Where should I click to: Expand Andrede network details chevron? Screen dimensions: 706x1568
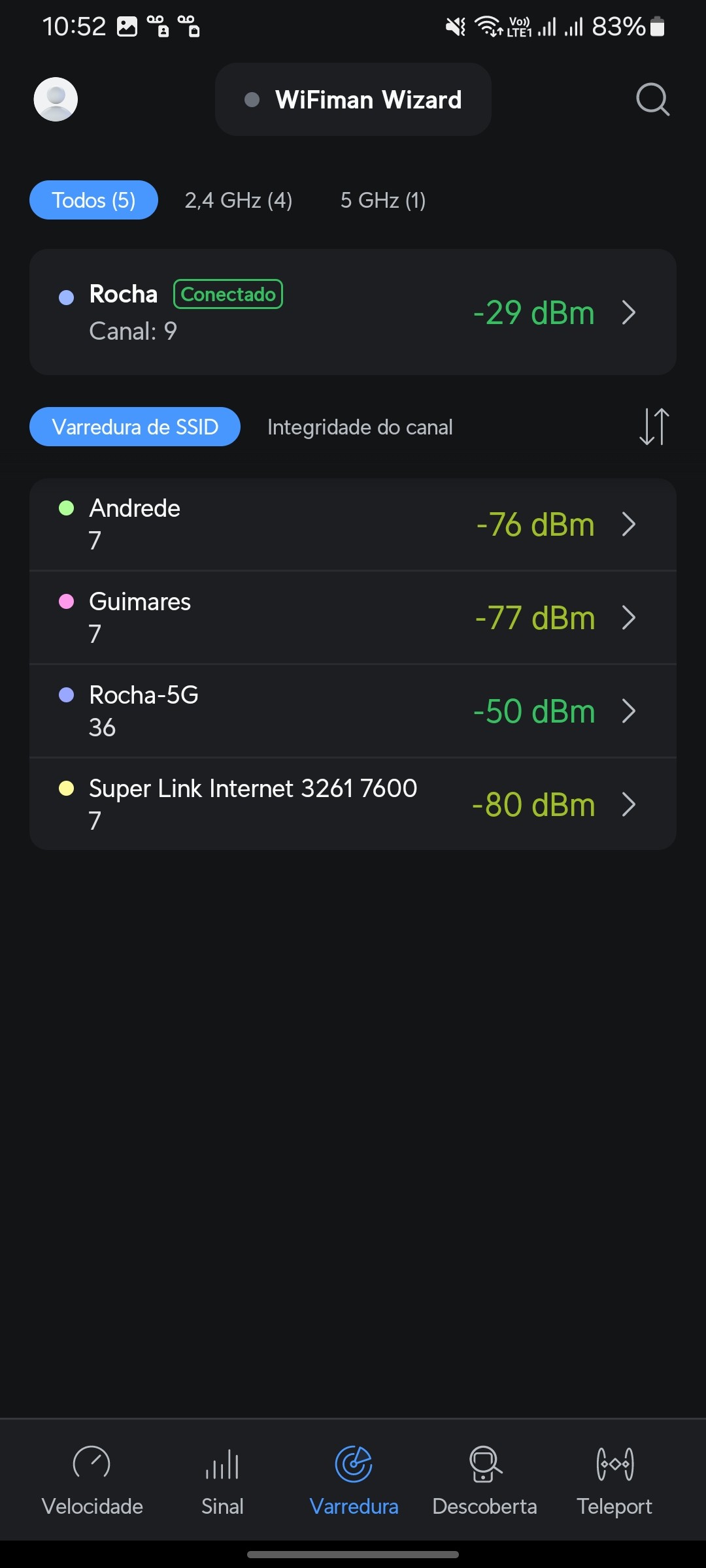coord(629,524)
